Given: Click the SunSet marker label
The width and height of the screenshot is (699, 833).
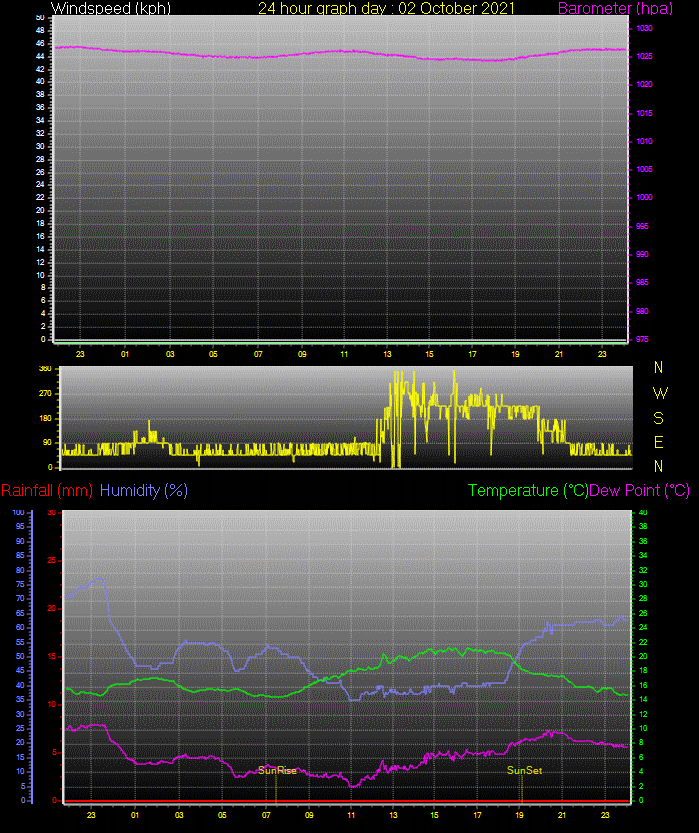Looking at the screenshot, I should click(524, 770).
